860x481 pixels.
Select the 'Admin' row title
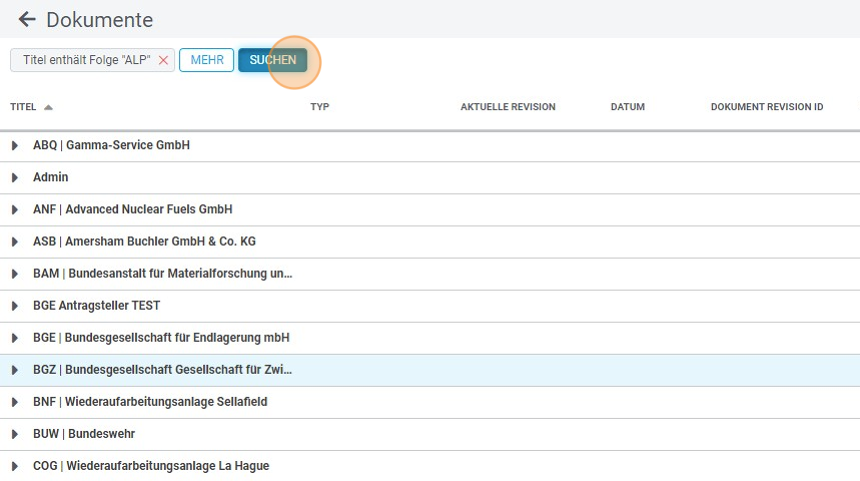50,177
